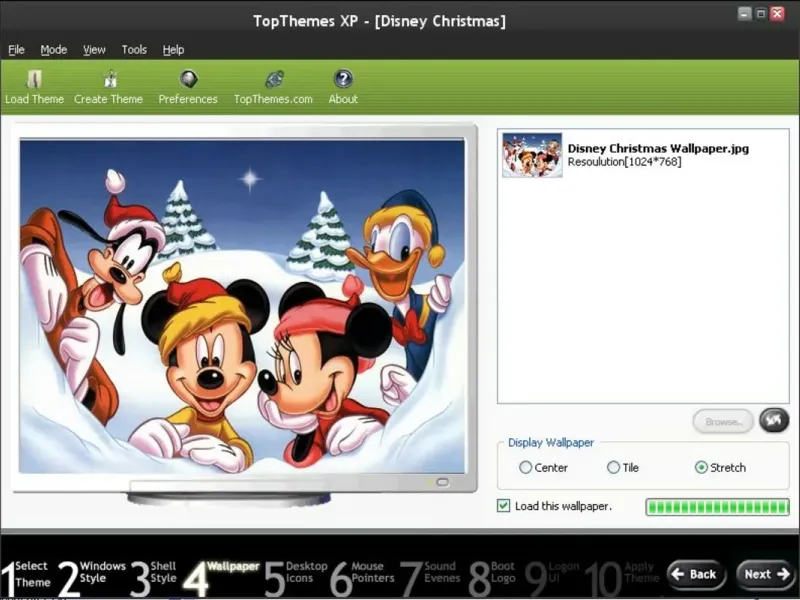Screen dimensions: 800x600
Task: Minimize the TopThemes XP window
Action: 744,14
